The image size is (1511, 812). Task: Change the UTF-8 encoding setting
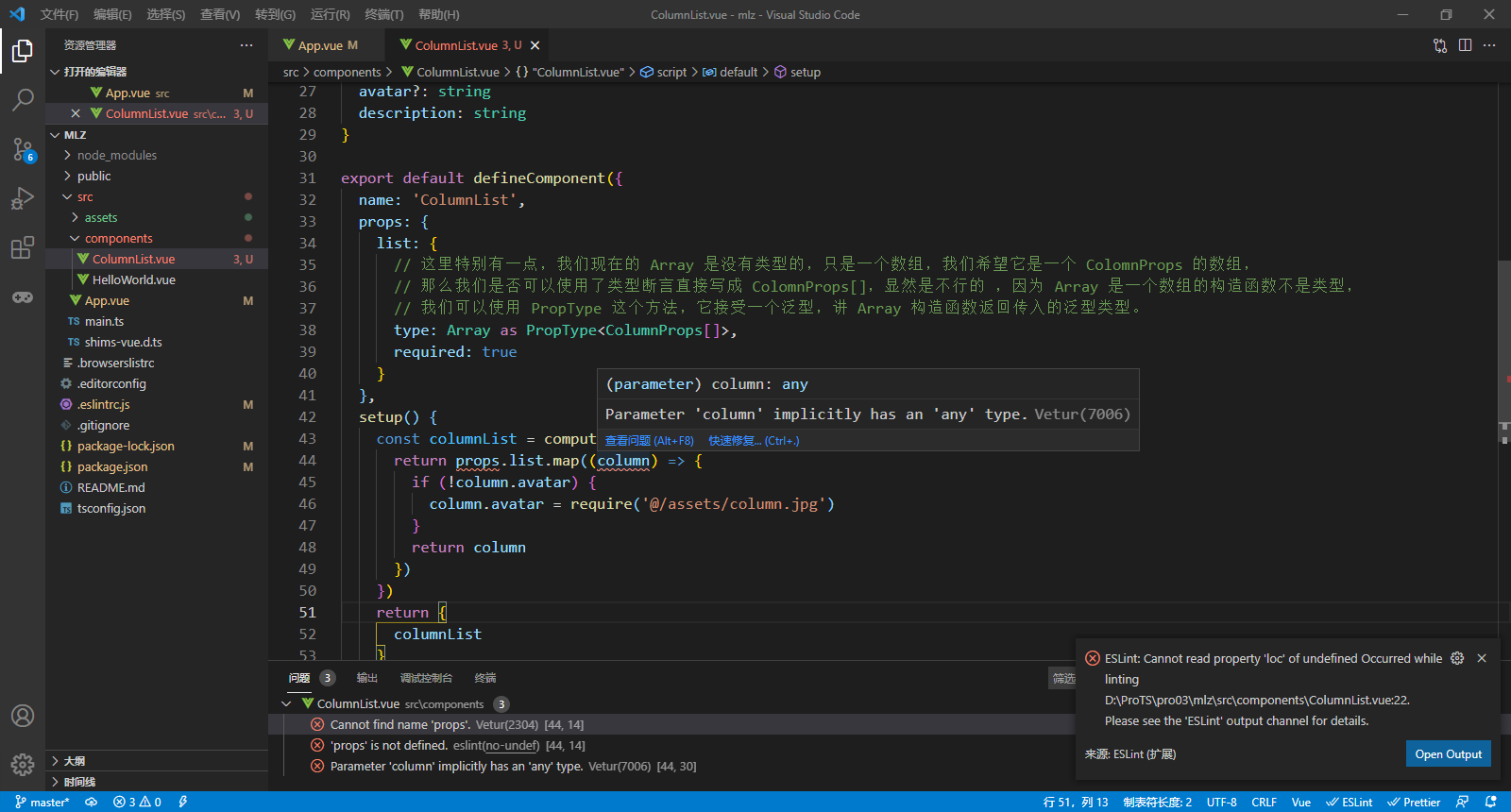tap(1221, 802)
